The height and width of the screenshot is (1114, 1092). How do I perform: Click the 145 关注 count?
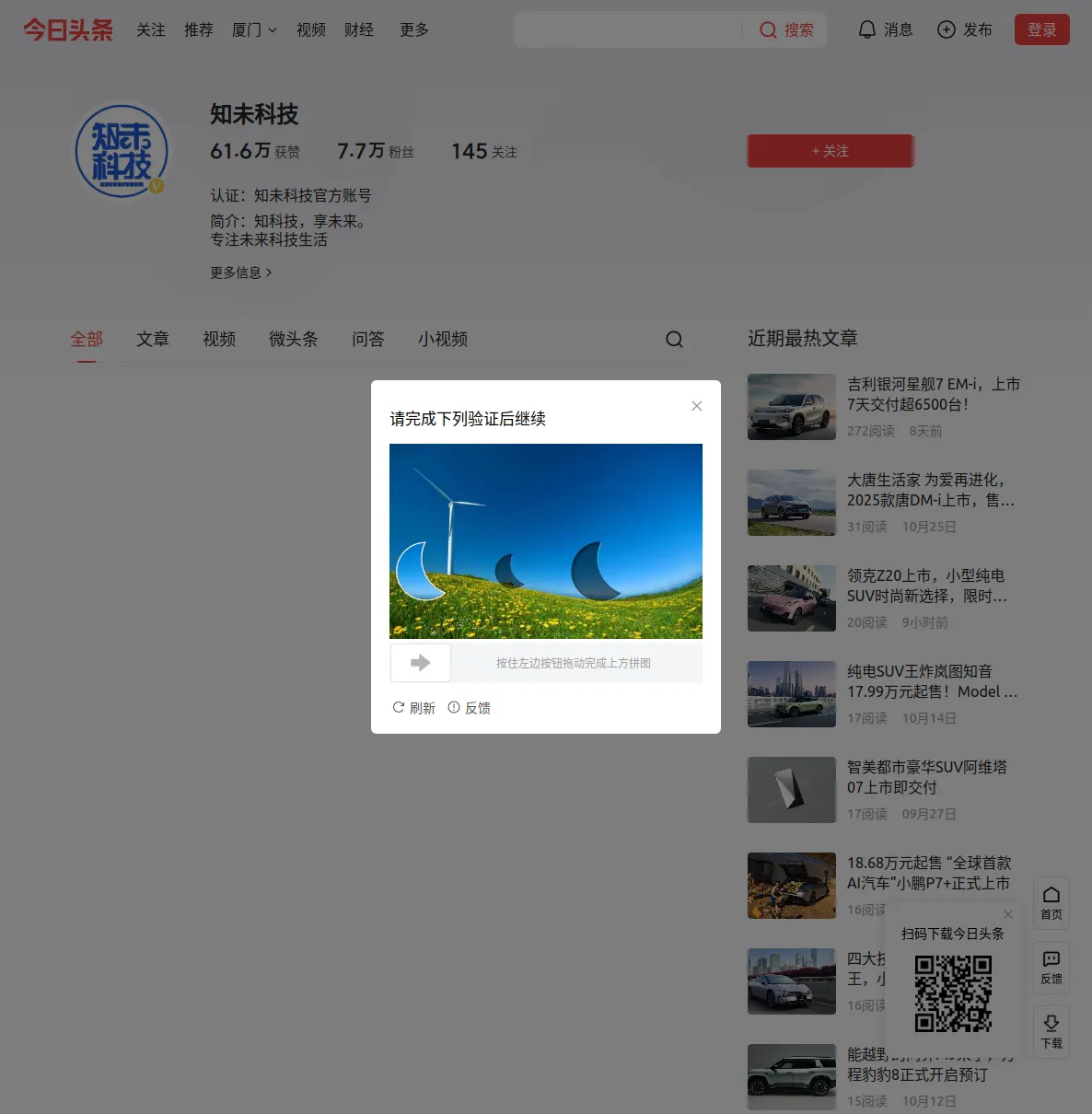coord(484,151)
